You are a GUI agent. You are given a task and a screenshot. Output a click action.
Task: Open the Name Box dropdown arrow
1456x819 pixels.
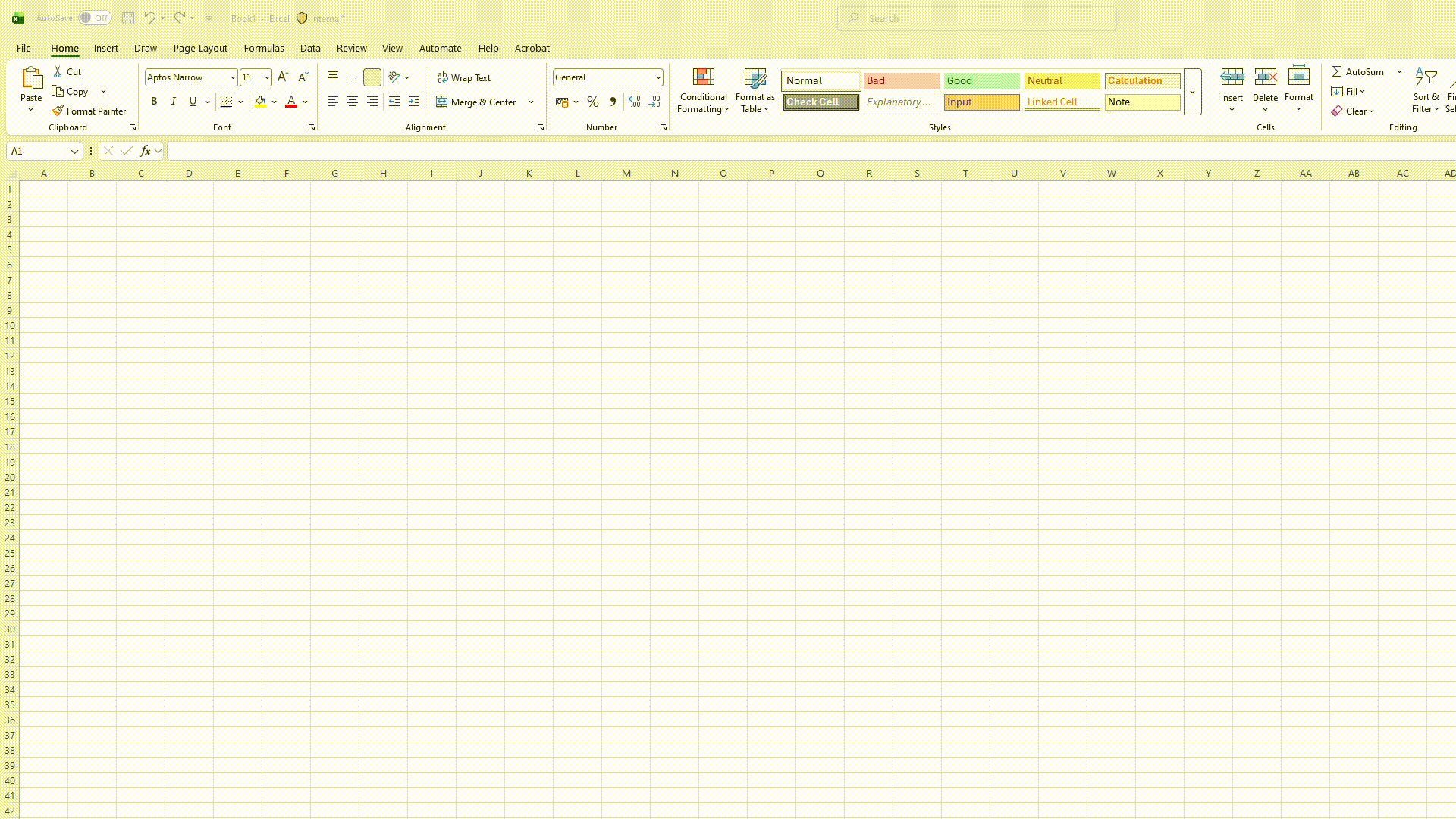[x=74, y=151]
